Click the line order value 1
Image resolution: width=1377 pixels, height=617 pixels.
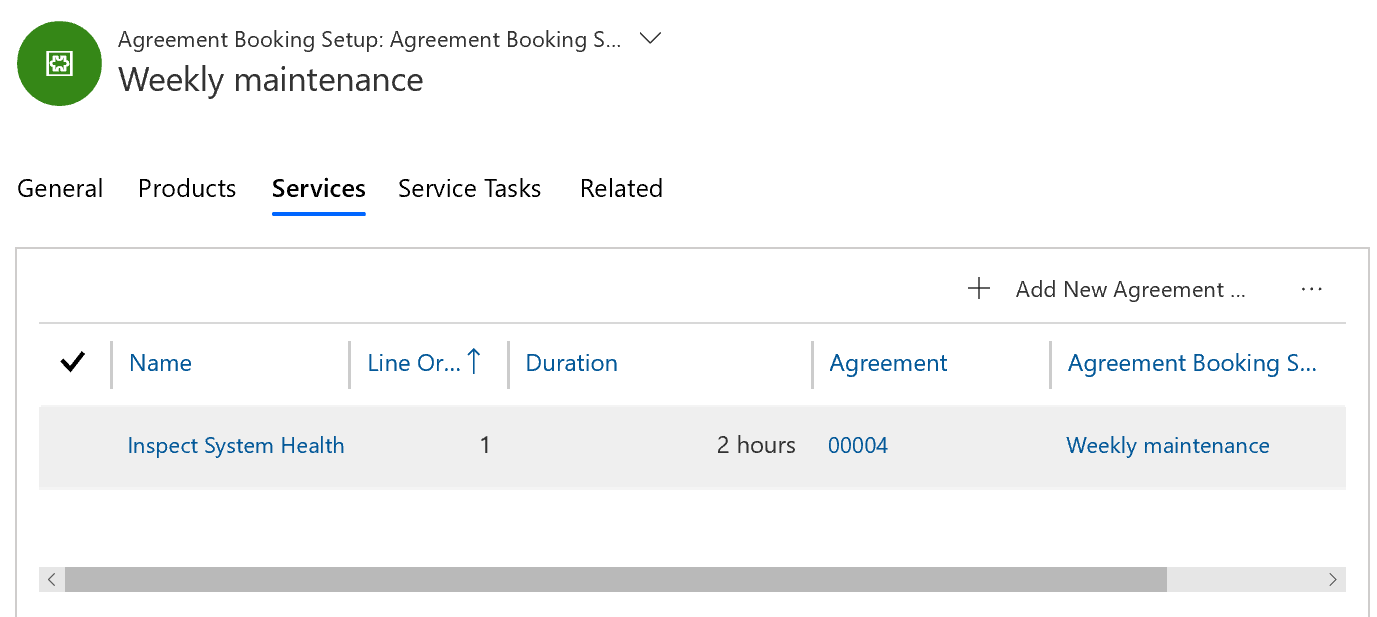[485, 445]
